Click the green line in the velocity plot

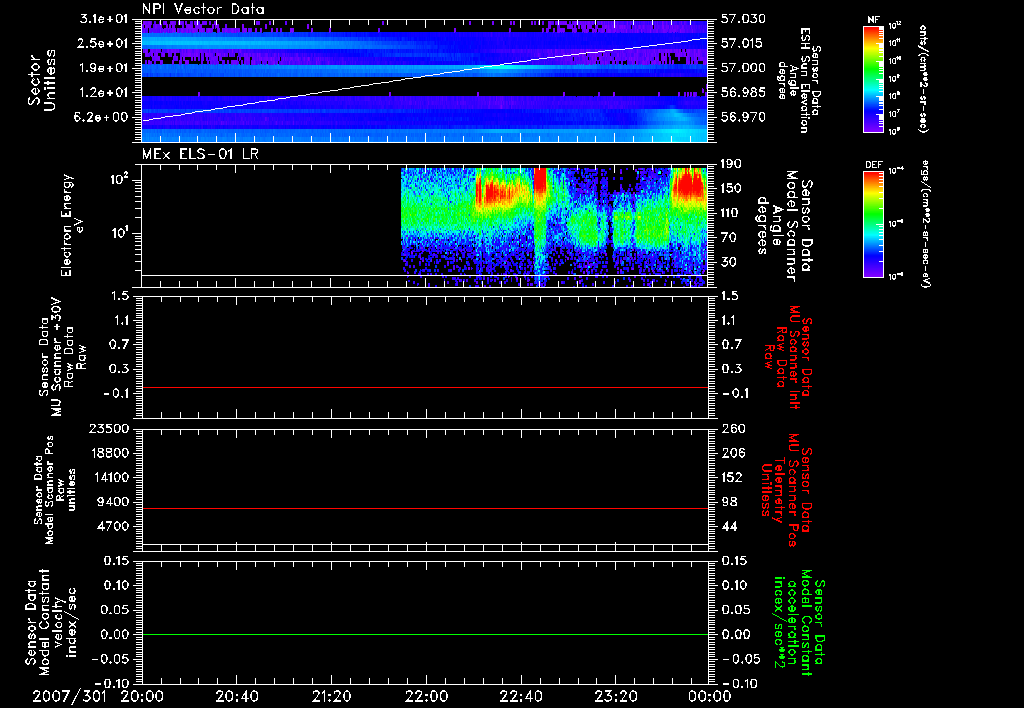click(x=425, y=634)
